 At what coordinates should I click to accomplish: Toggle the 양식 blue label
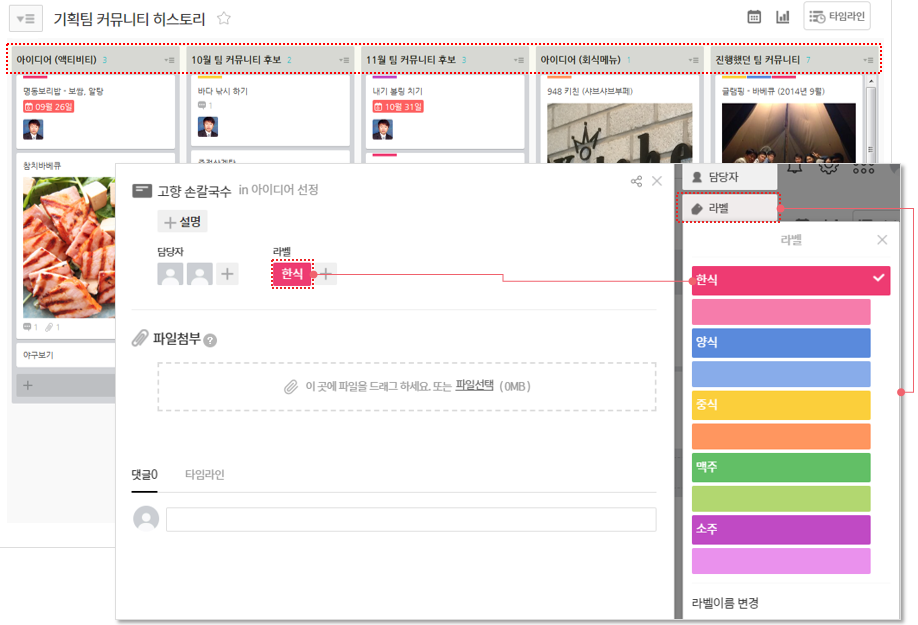point(781,343)
